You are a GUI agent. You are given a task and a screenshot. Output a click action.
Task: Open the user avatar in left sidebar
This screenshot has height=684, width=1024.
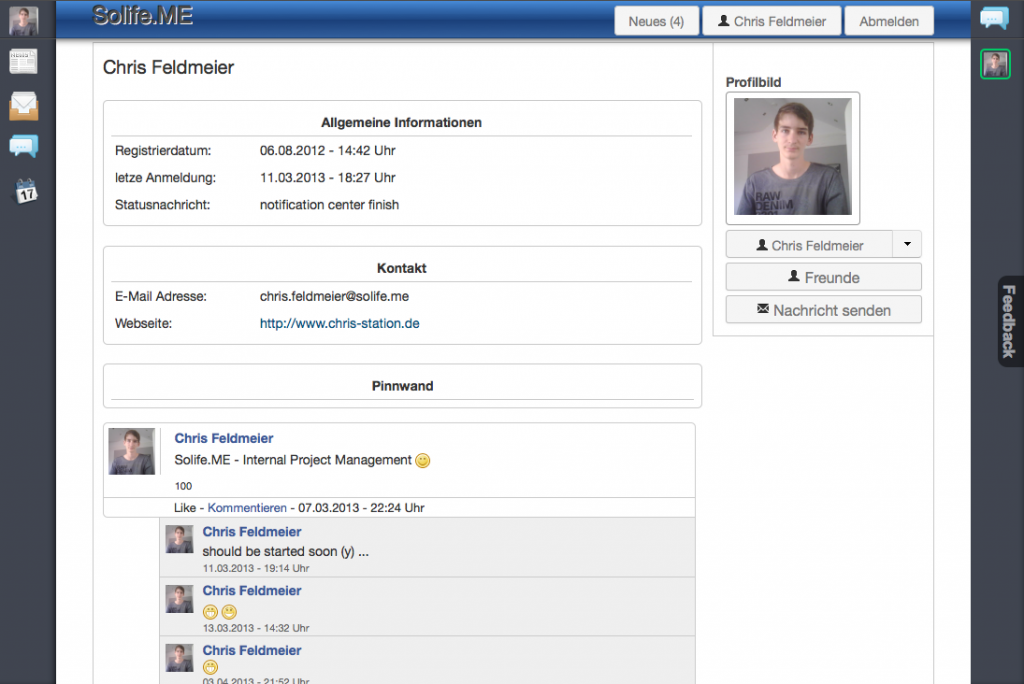24,21
